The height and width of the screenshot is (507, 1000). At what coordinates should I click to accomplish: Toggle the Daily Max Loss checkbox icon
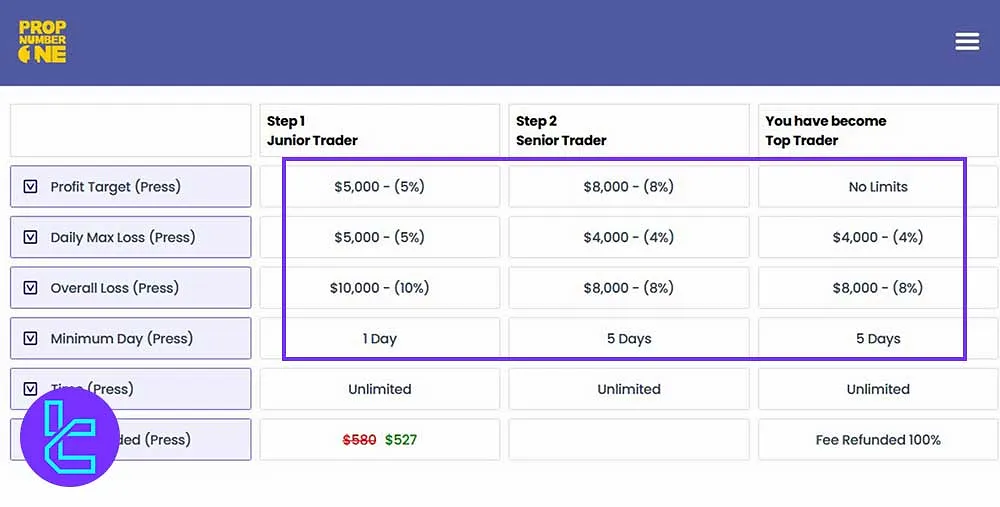tap(30, 237)
